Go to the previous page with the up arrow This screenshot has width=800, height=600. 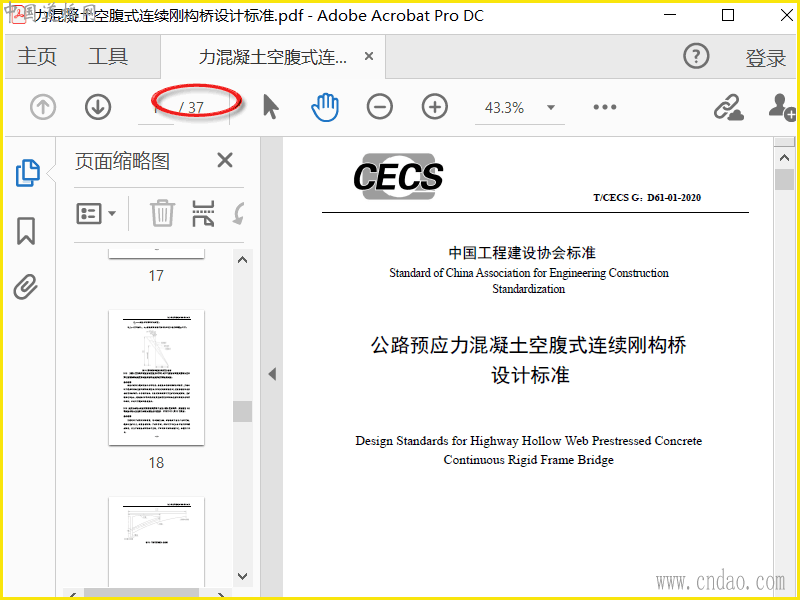tap(43, 107)
